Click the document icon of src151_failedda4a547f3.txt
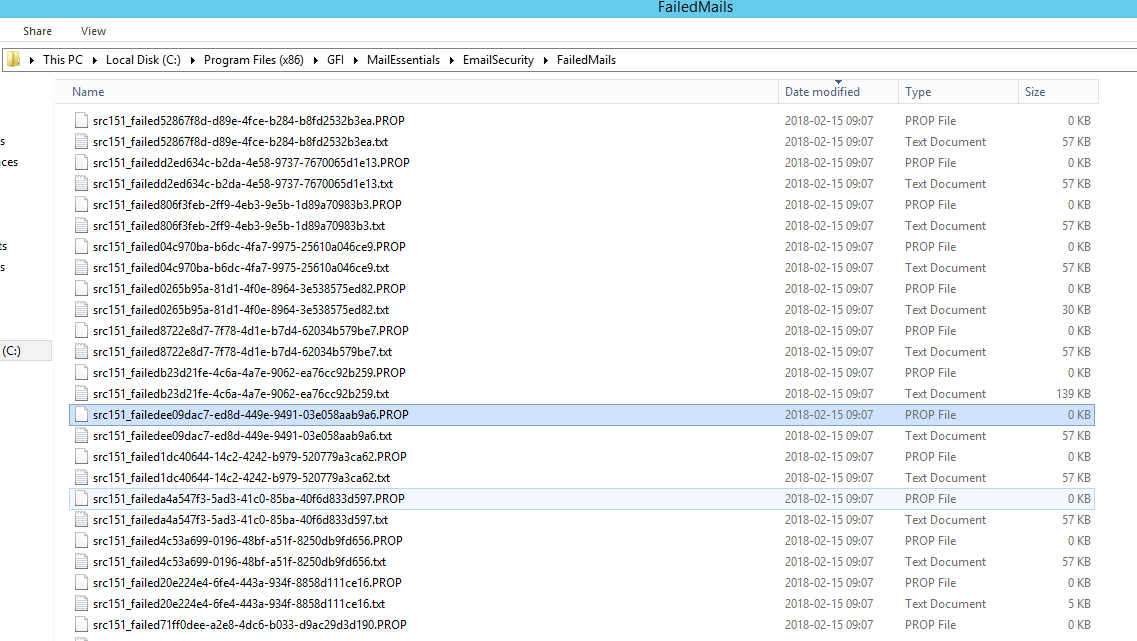Screen dimensions: 1137x641 (81, 519)
